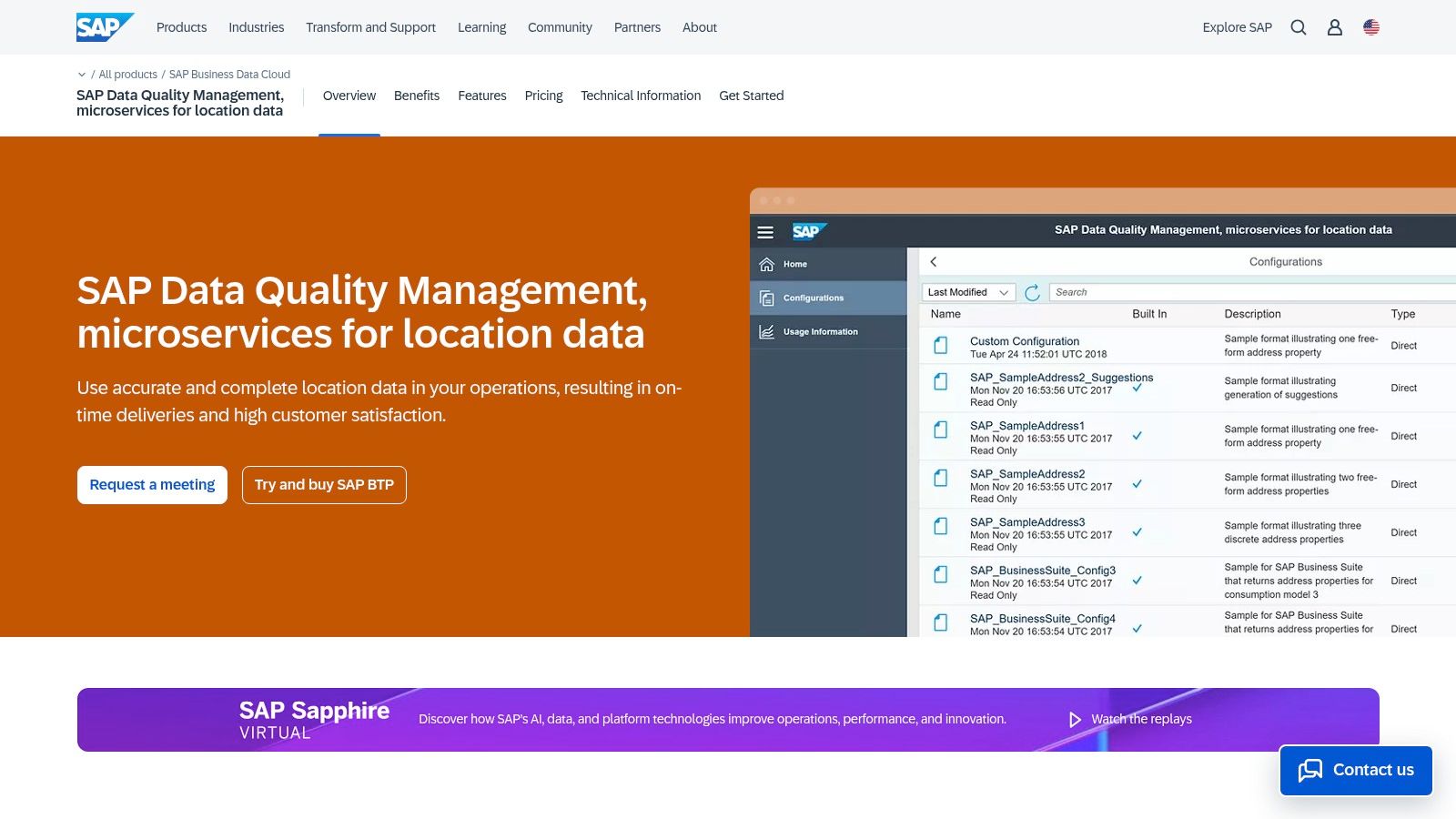Image resolution: width=1456 pixels, height=819 pixels.
Task: Click Configurations icon in preview sidebar
Action: pyautogui.click(x=767, y=298)
